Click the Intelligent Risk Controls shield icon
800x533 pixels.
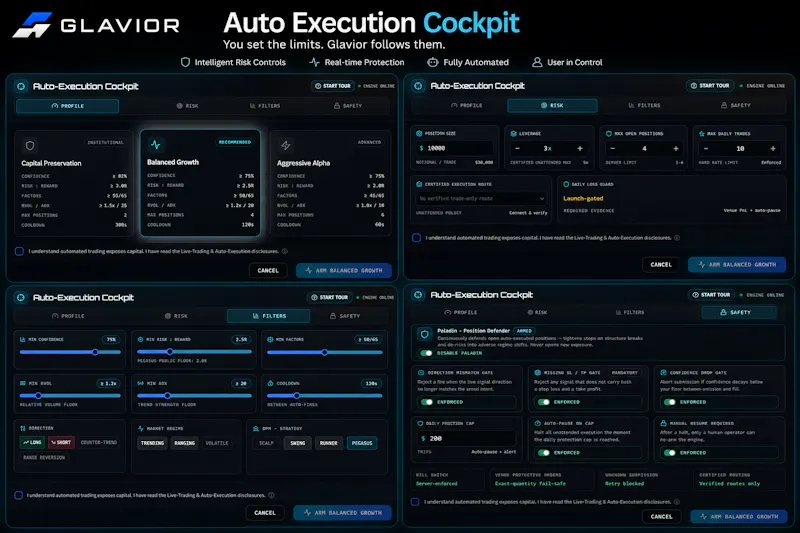[x=185, y=62]
